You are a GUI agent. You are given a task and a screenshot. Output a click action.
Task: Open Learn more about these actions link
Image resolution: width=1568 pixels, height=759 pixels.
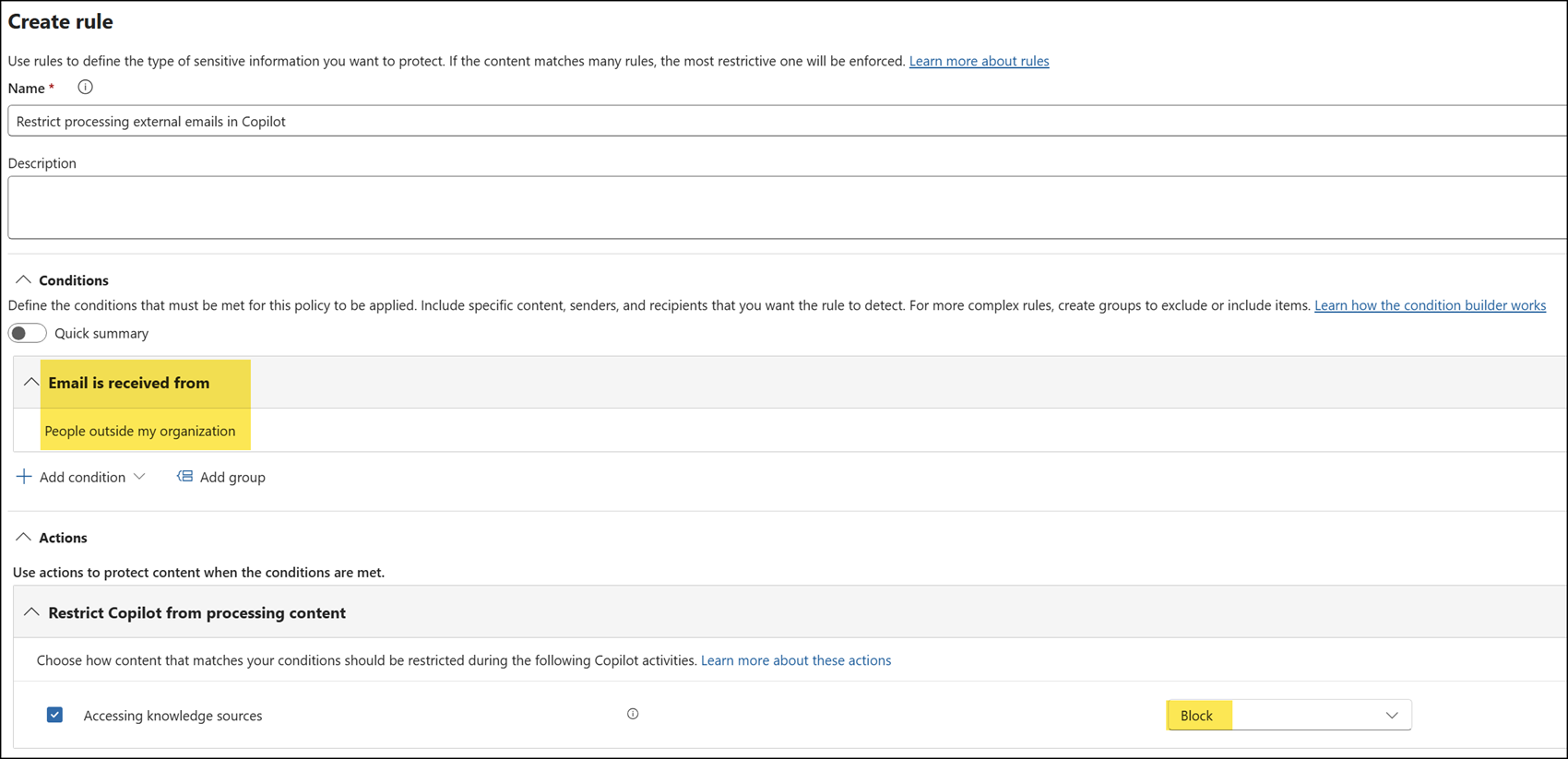tap(796, 660)
